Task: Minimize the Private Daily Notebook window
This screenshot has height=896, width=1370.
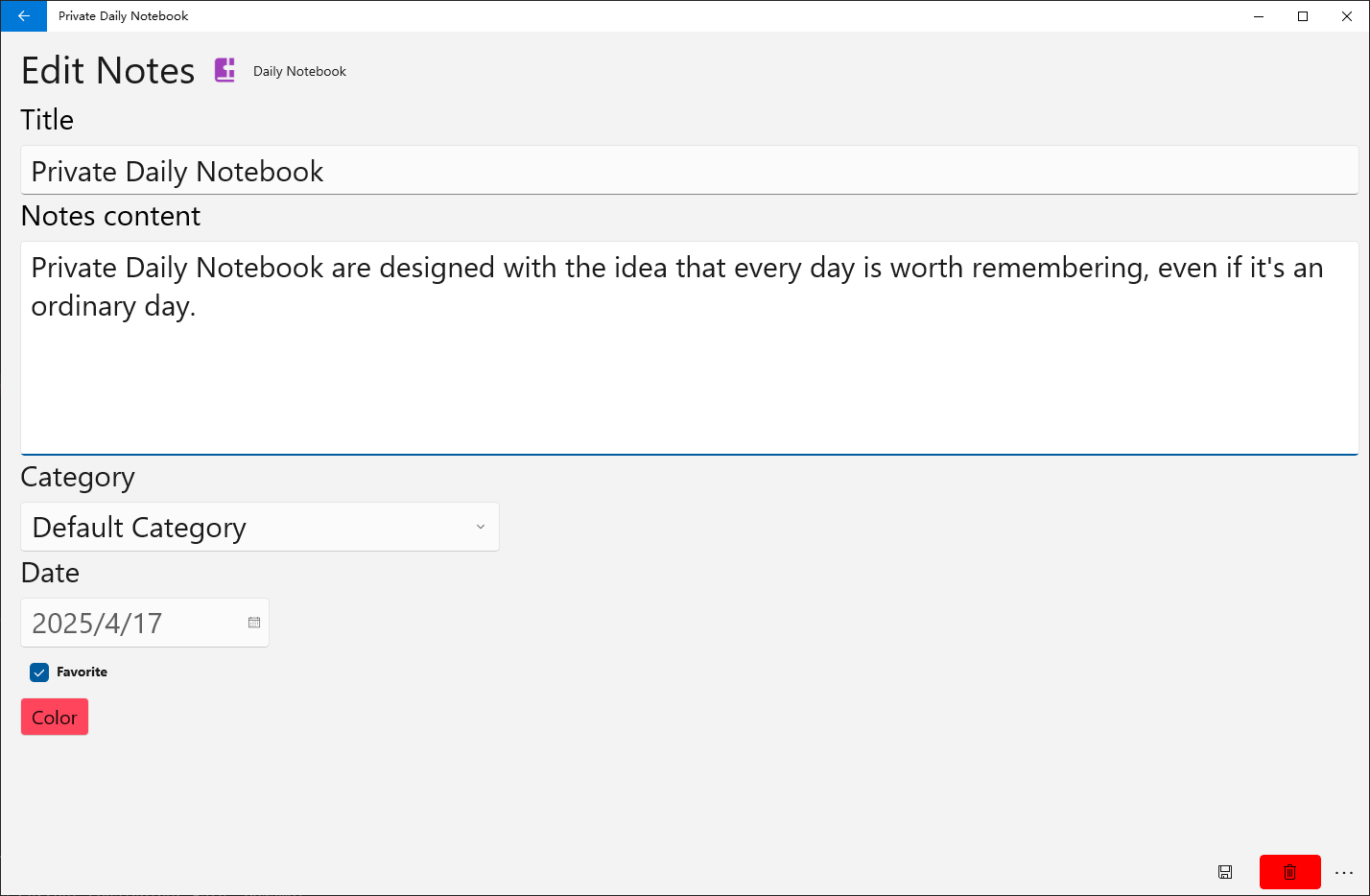Action: click(1259, 16)
